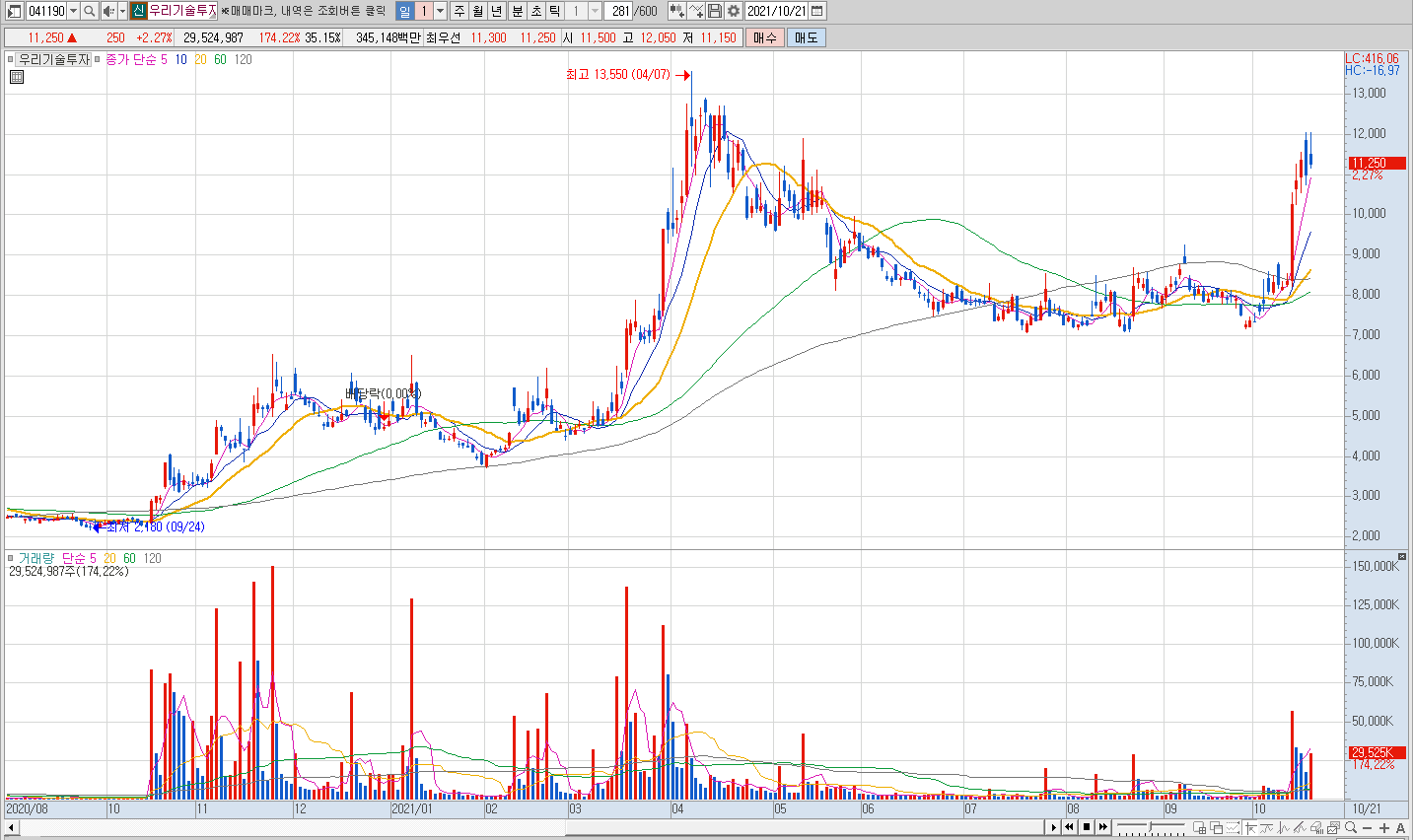This screenshot has width=1413, height=840.
Task: Switch to the weekly 주 period
Action: 459,11
